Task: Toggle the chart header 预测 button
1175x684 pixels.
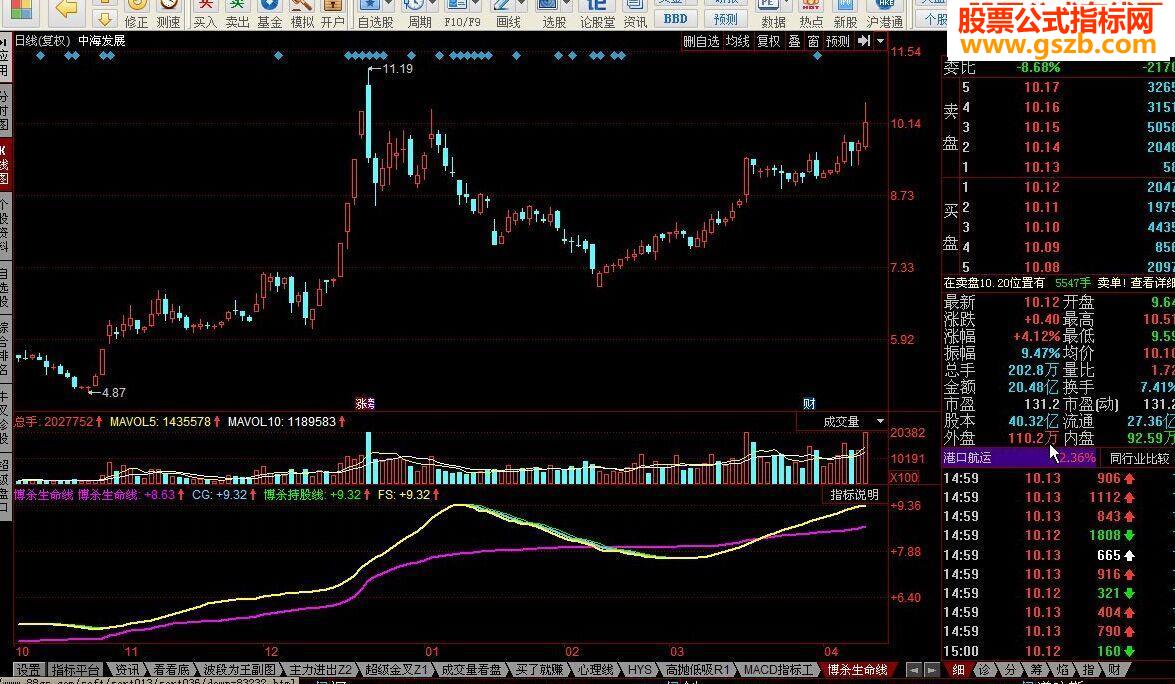Action: (838, 41)
